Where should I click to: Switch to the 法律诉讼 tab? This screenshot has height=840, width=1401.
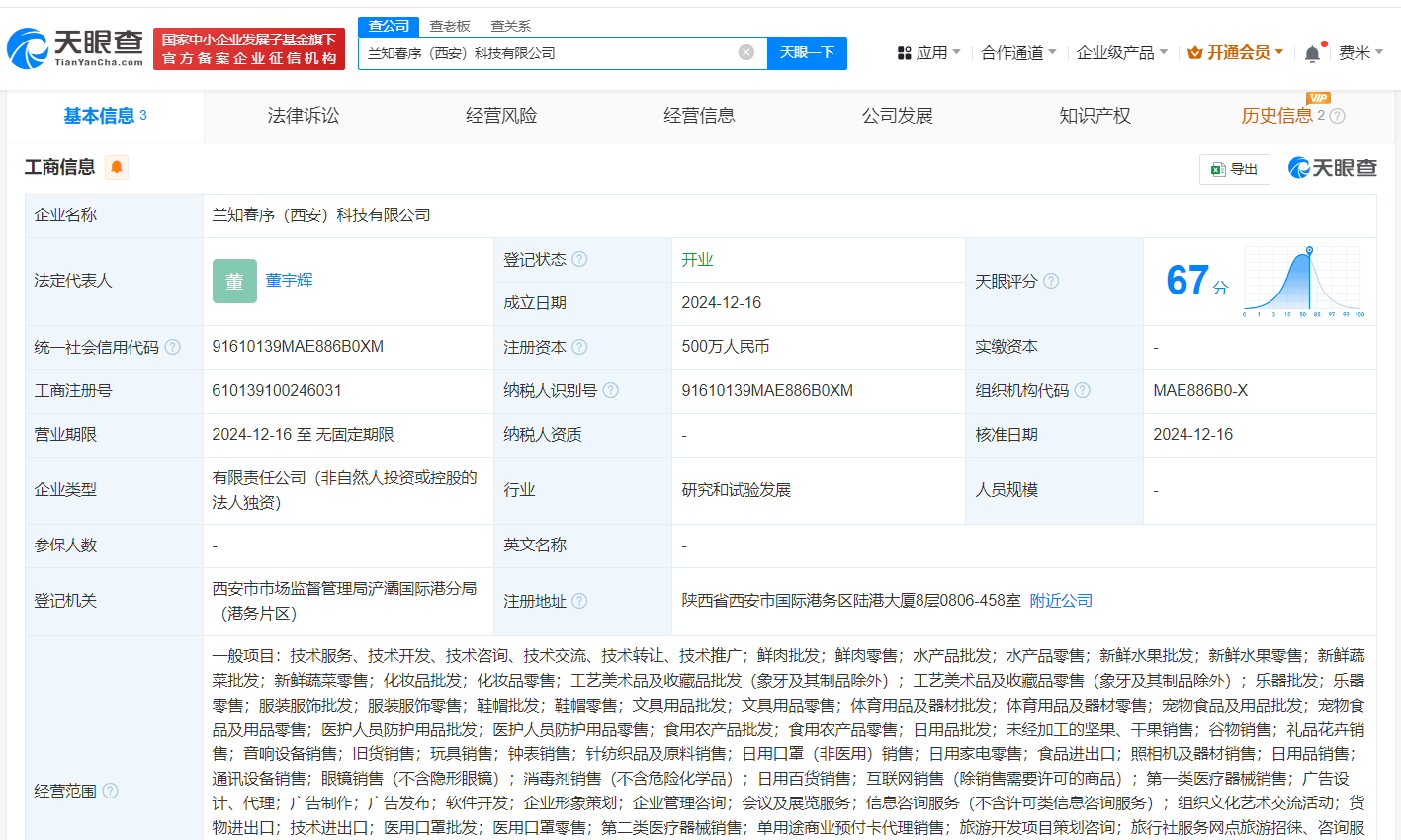click(x=304, y=116)
